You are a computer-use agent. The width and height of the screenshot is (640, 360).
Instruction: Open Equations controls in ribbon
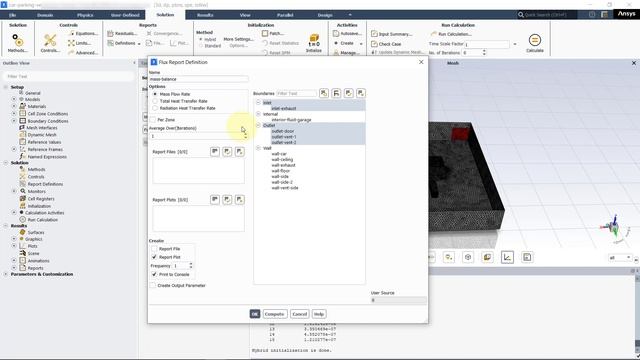(x=83, y=33)
